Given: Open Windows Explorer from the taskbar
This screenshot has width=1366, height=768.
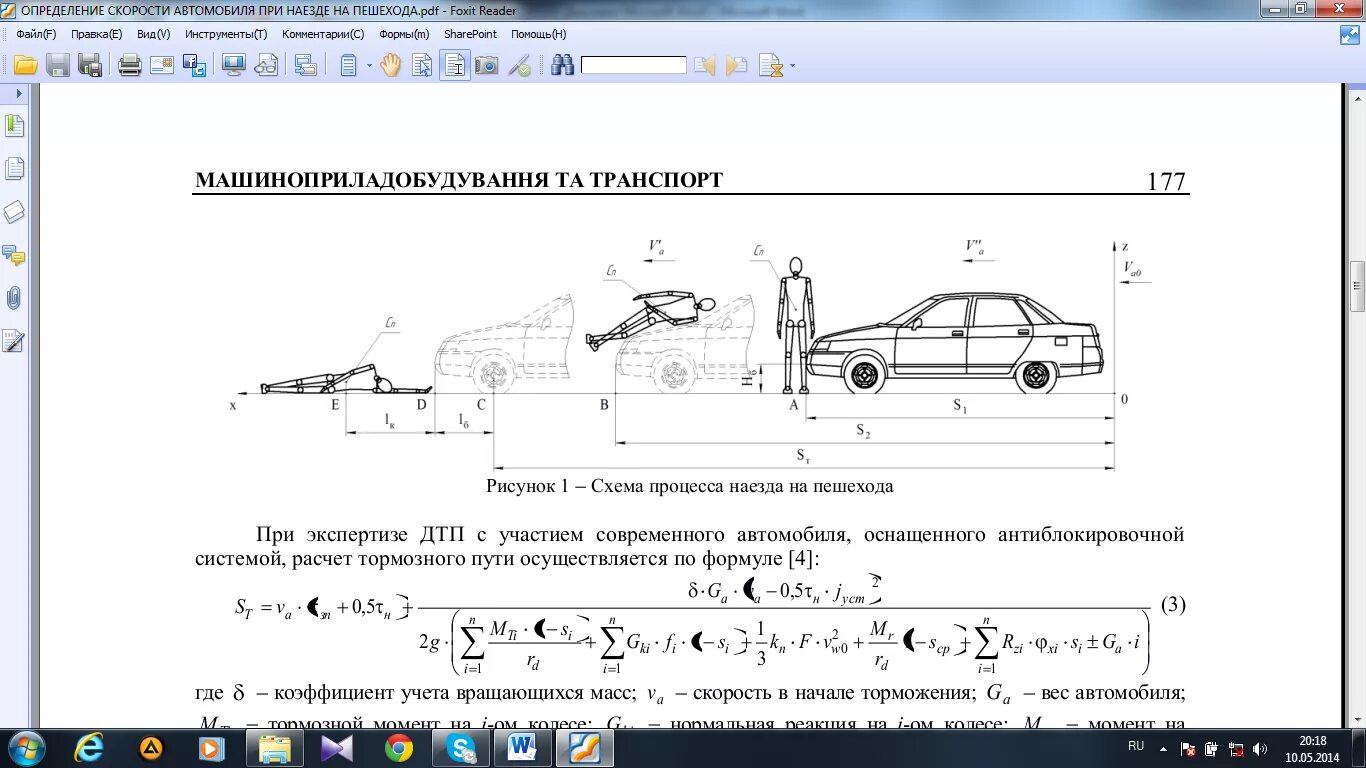Looking at the screenshot, I should tap(274, 748).
